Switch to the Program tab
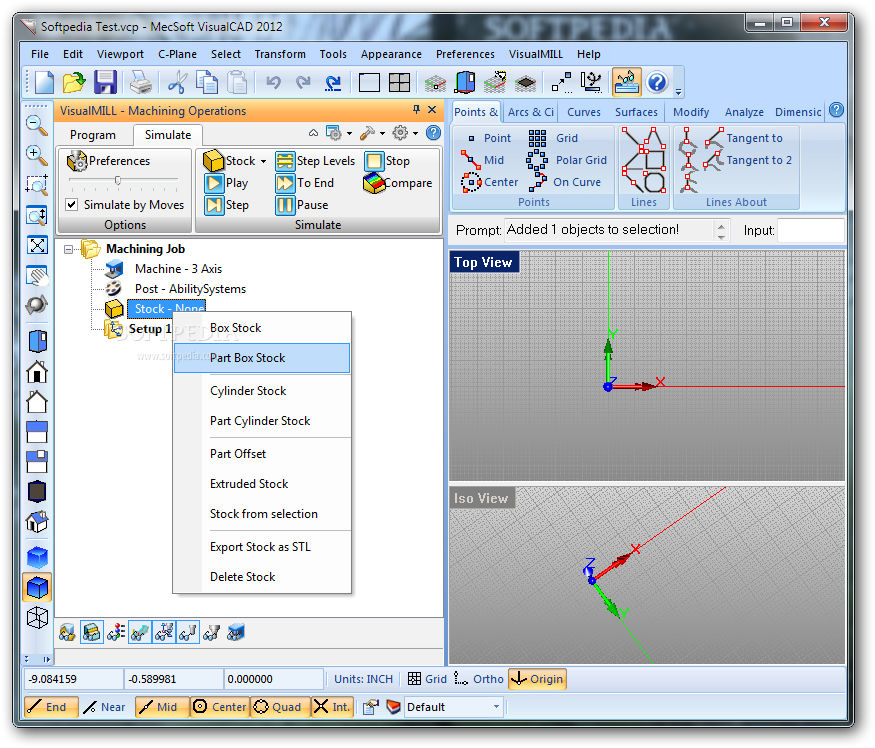This screenshot has width=875, height=748. click(x=93, y=135)
